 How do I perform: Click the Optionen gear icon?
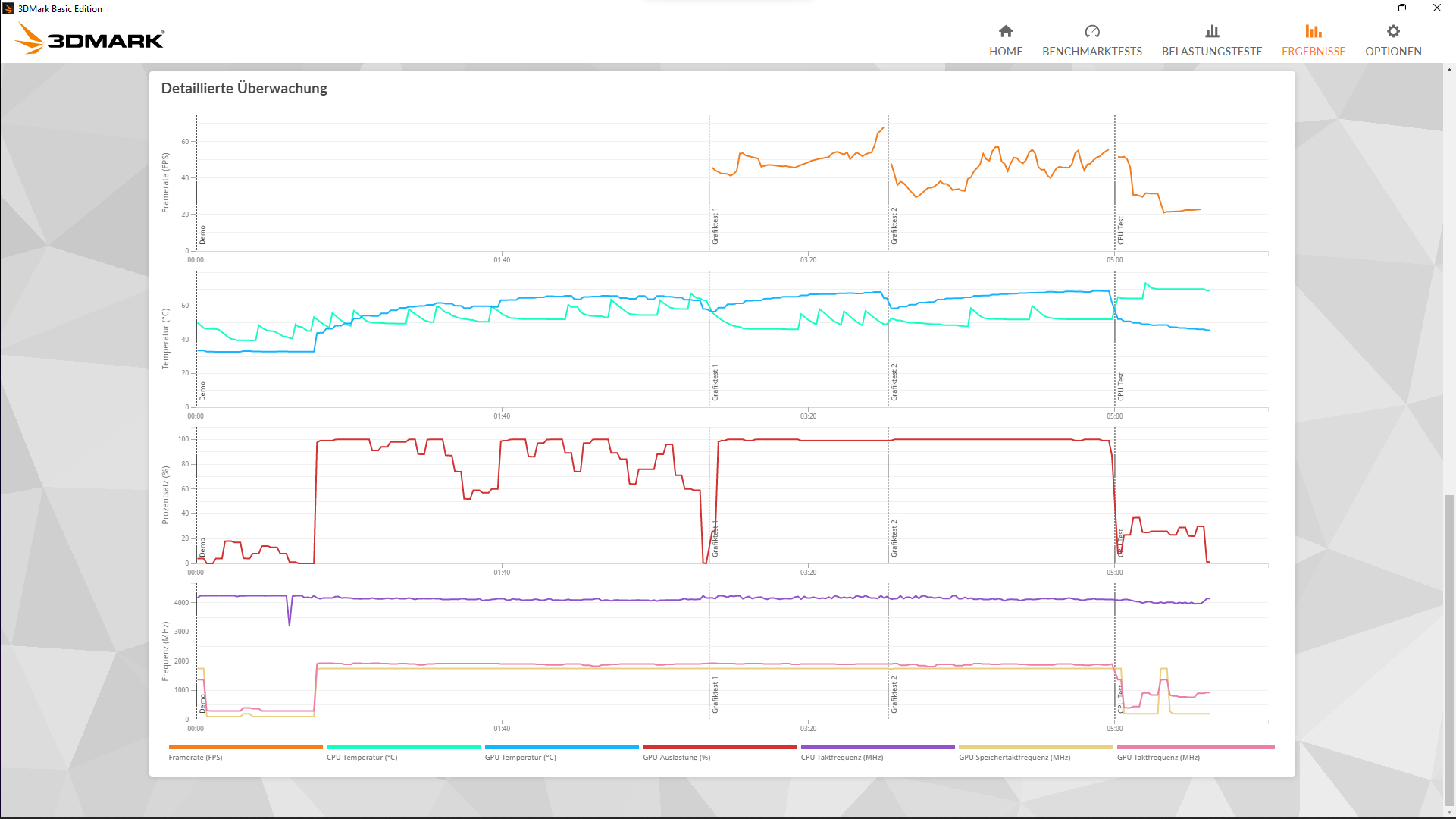click(x=1392, y=31)
